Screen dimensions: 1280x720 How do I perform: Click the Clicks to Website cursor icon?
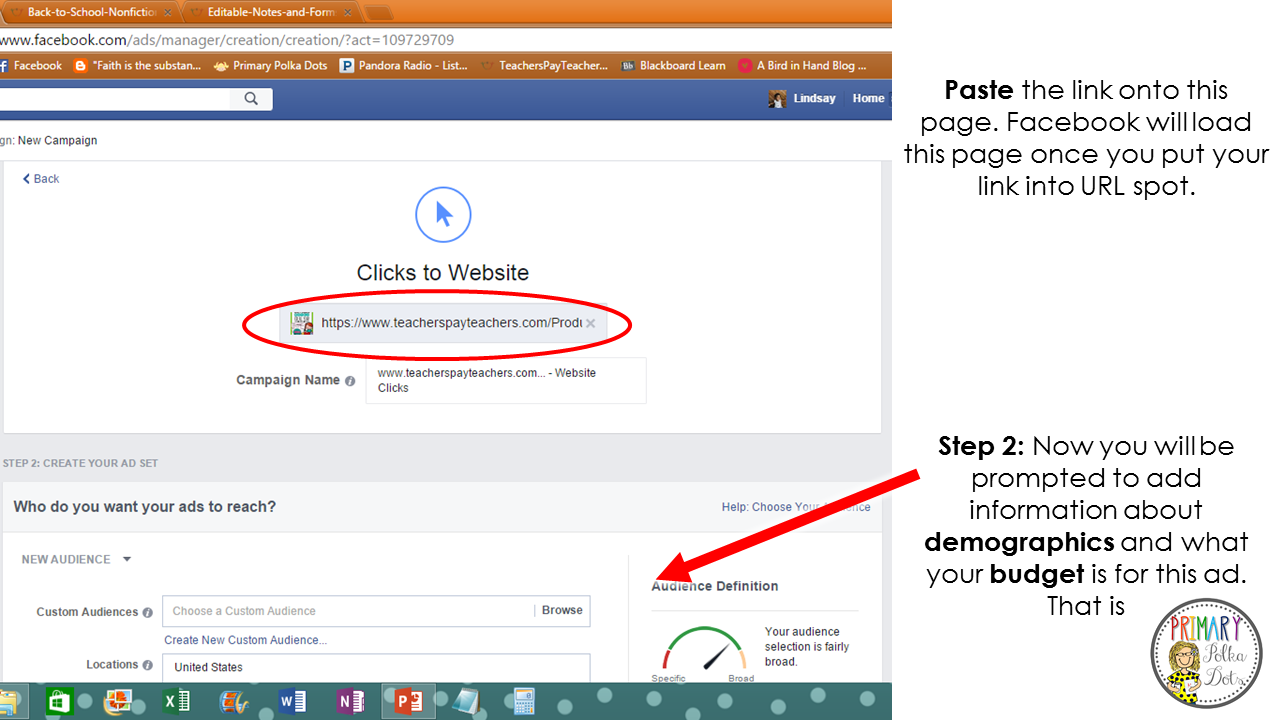point(443,214)
